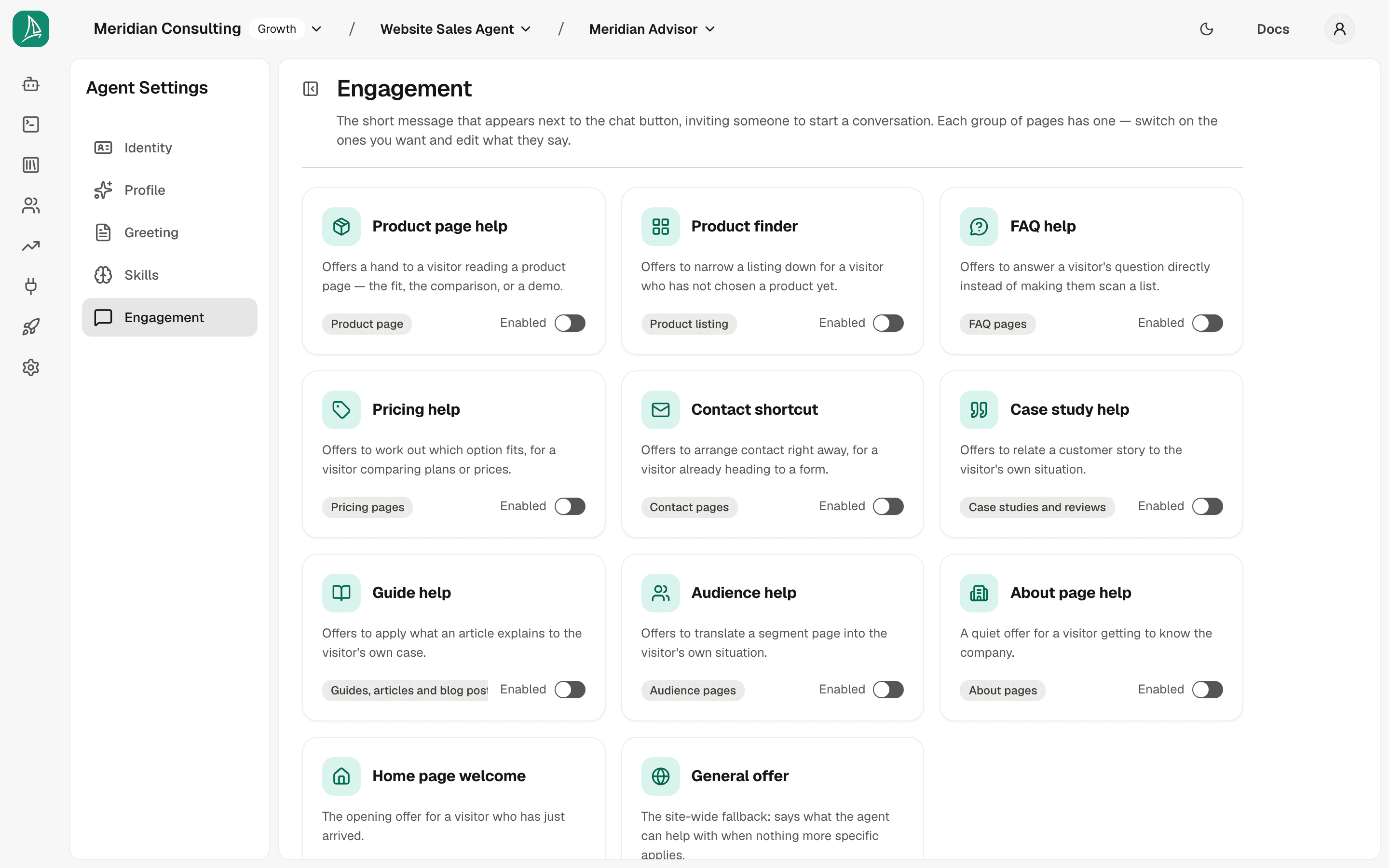Viewport: 1389px width, 868px height.
Task: Enable the Audience help toggle
Action: coord(888,690)
